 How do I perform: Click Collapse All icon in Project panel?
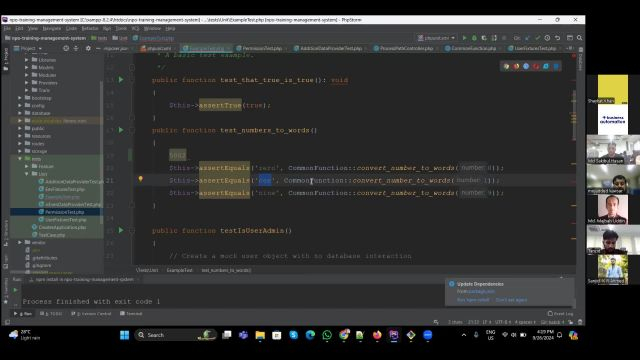(x=76, y=48)
